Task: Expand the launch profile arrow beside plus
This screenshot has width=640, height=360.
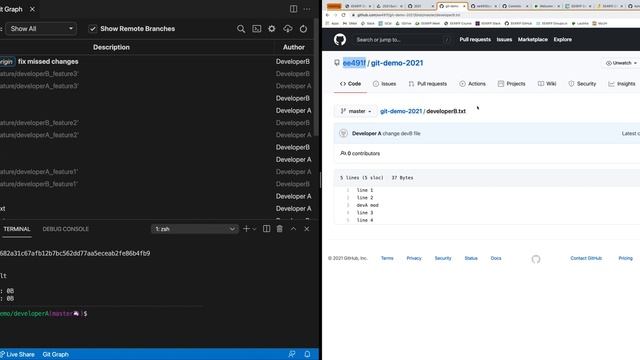Action: 255,229
